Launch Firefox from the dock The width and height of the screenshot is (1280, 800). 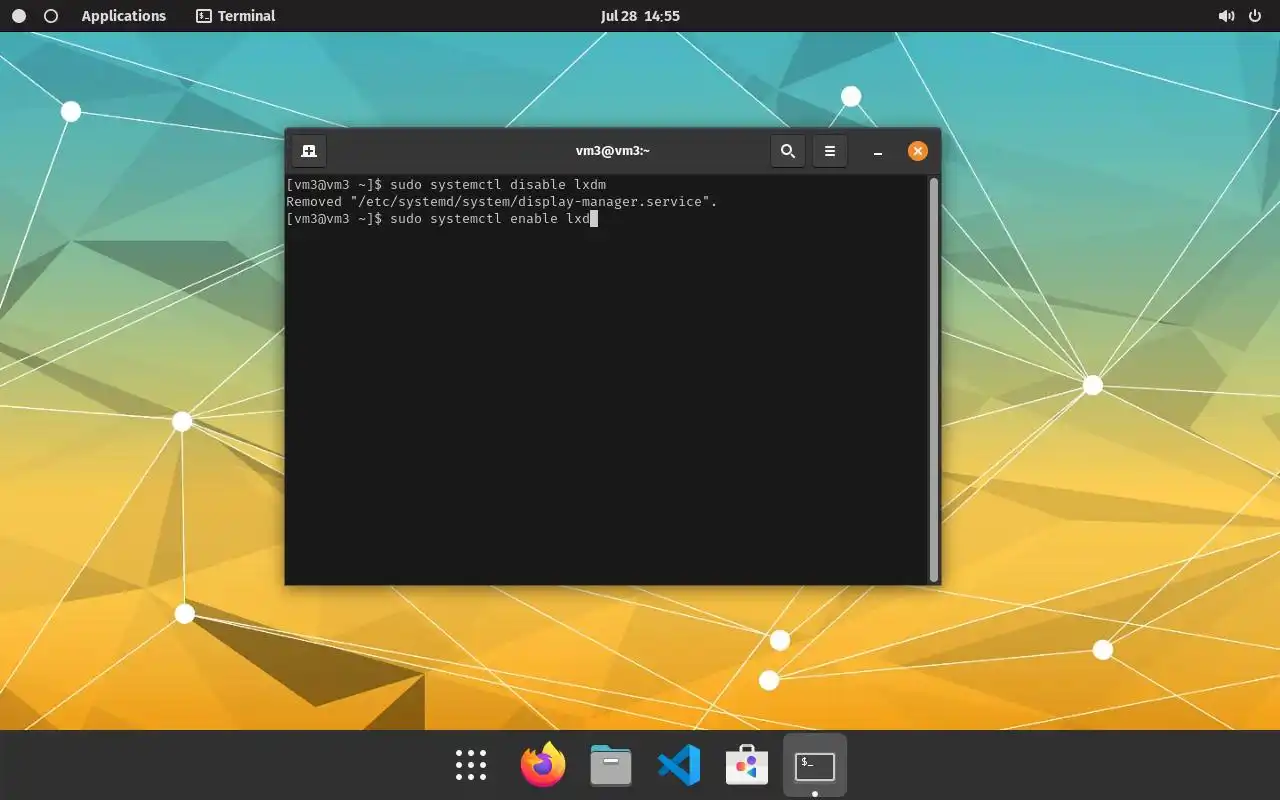(x=543, y=765)
